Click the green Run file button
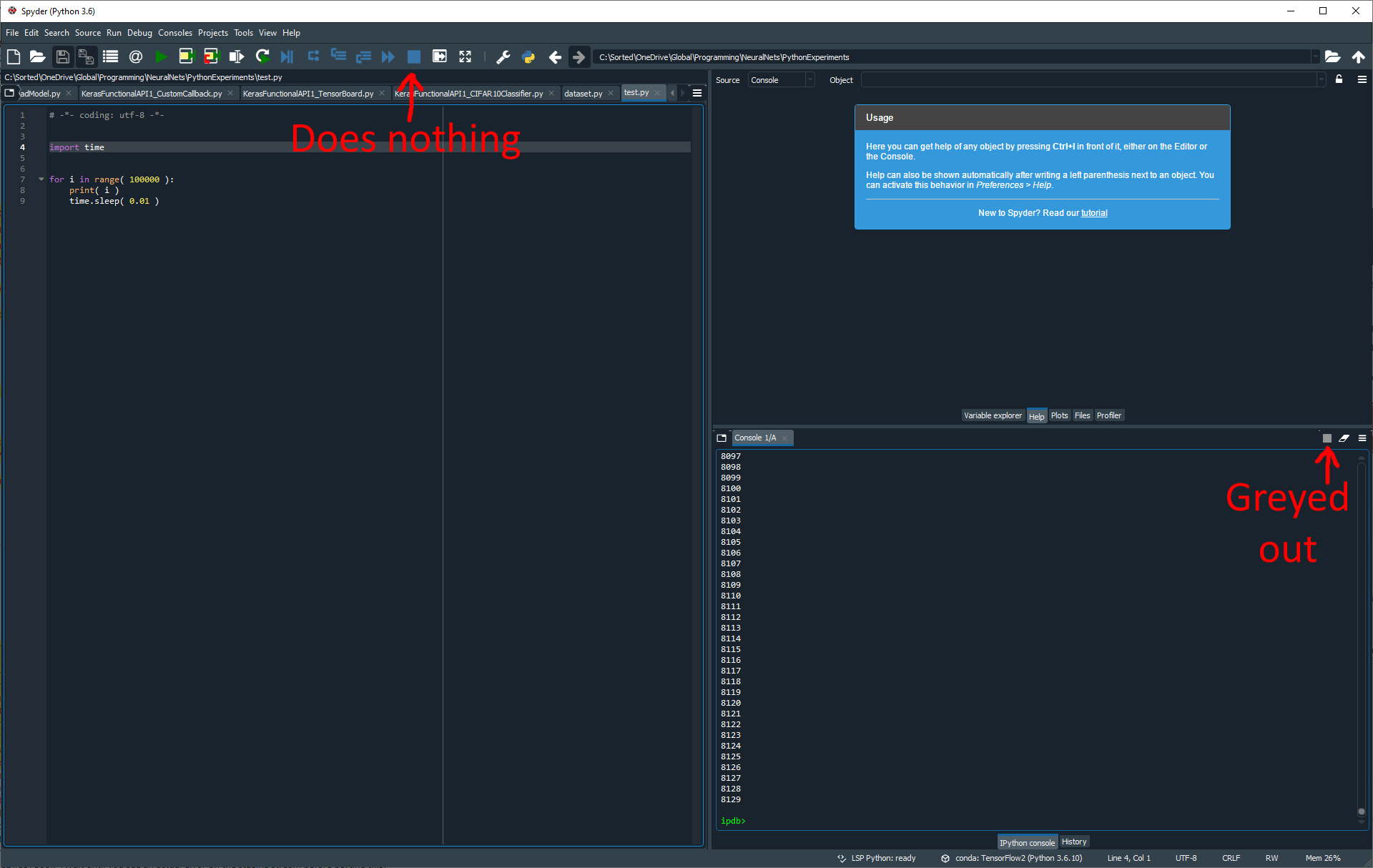This screenshot has height=868, width=1373. (161, 56)
